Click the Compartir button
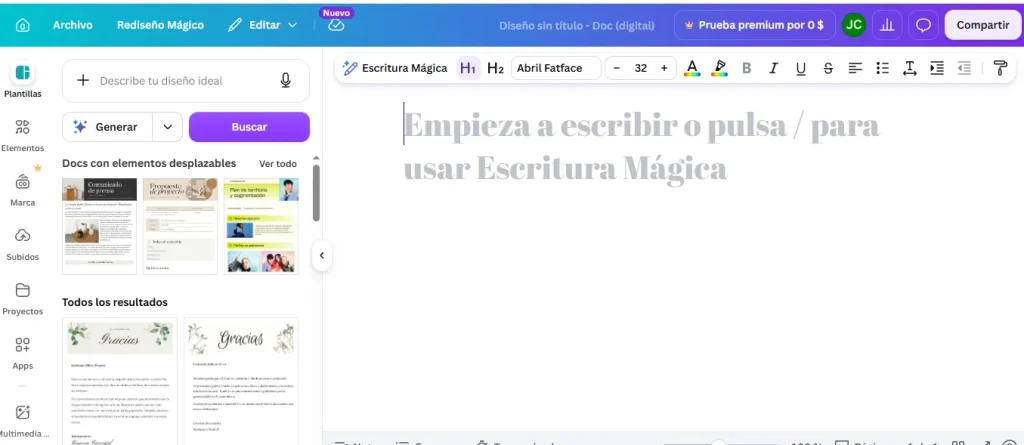This screenshot has height=445, width=1024. pos(982,25)
